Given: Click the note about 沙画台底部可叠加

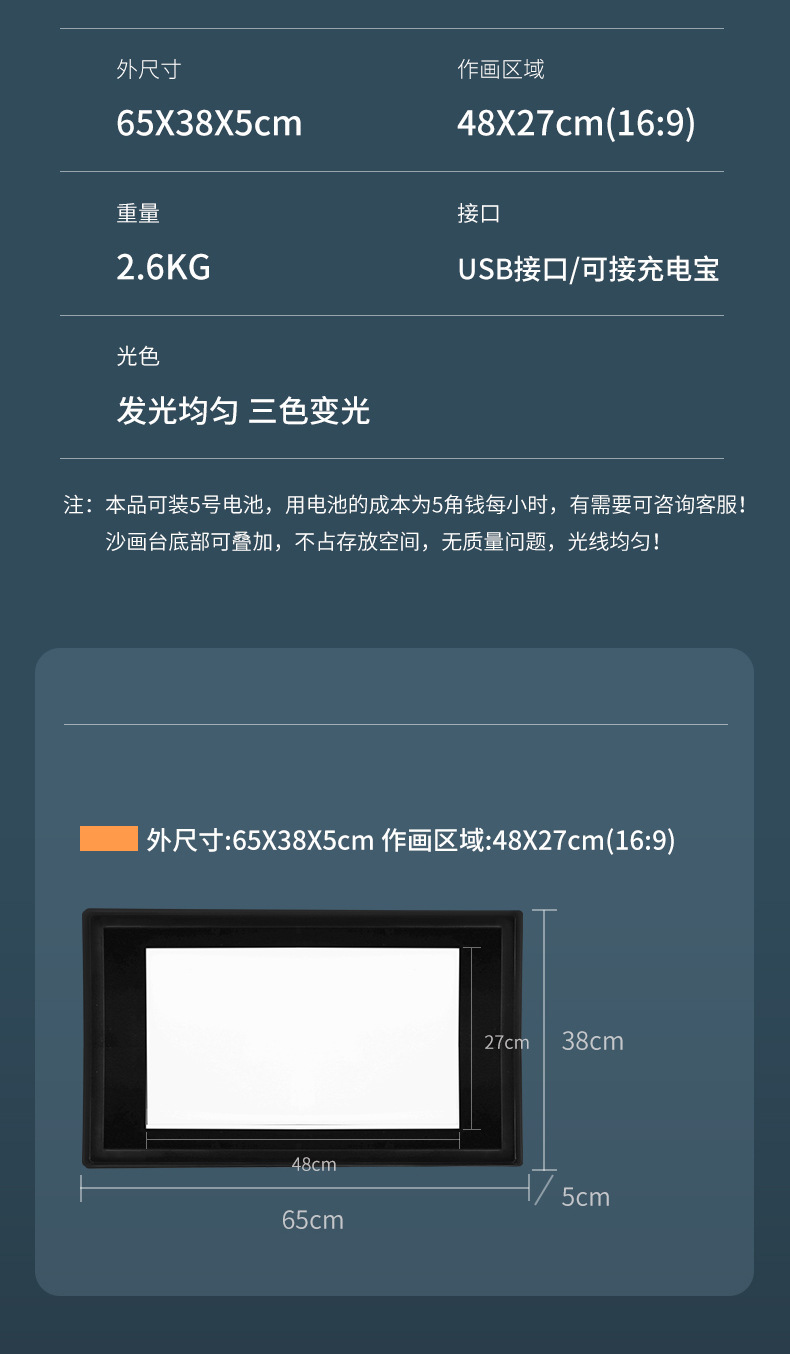Looking at the screenshot, I should pos(383,542).
